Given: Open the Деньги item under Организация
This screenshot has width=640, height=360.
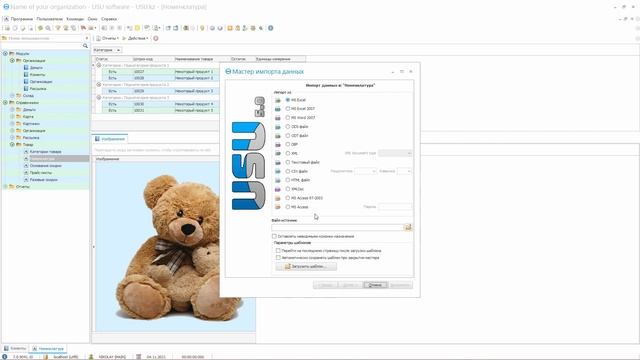Looking at the screenshot, I should [x=36, y=68].
